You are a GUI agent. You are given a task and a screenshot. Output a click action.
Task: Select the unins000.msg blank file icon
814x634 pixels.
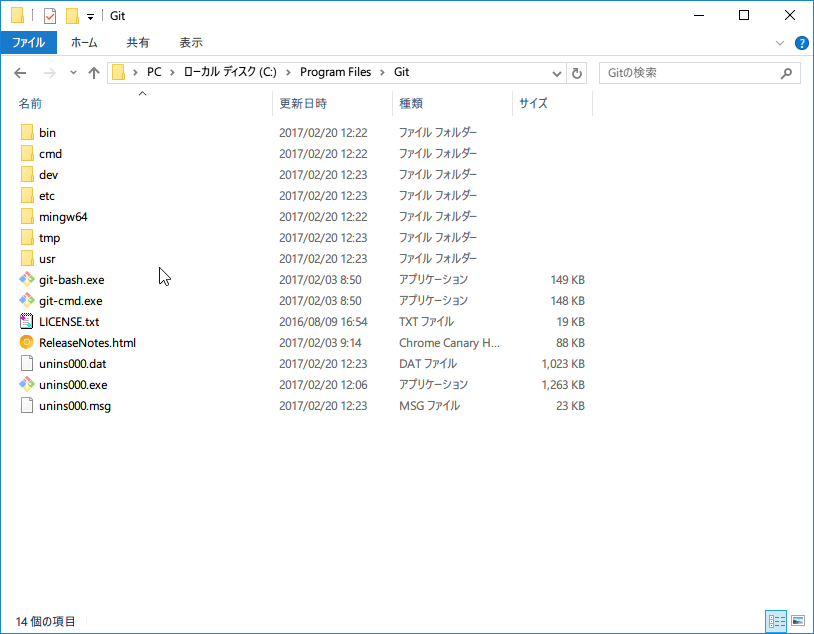27,406
